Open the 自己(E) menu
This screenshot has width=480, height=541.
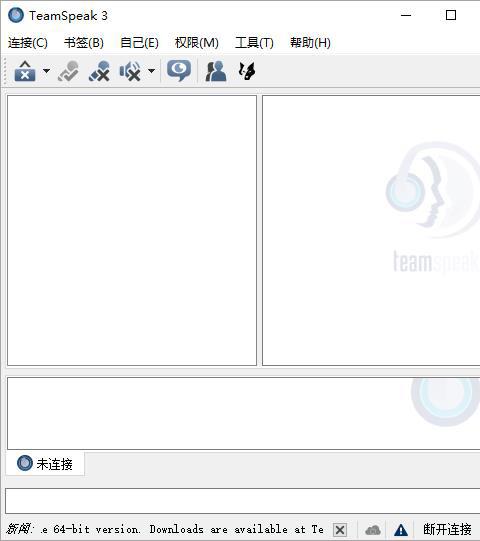coord(139,43)
